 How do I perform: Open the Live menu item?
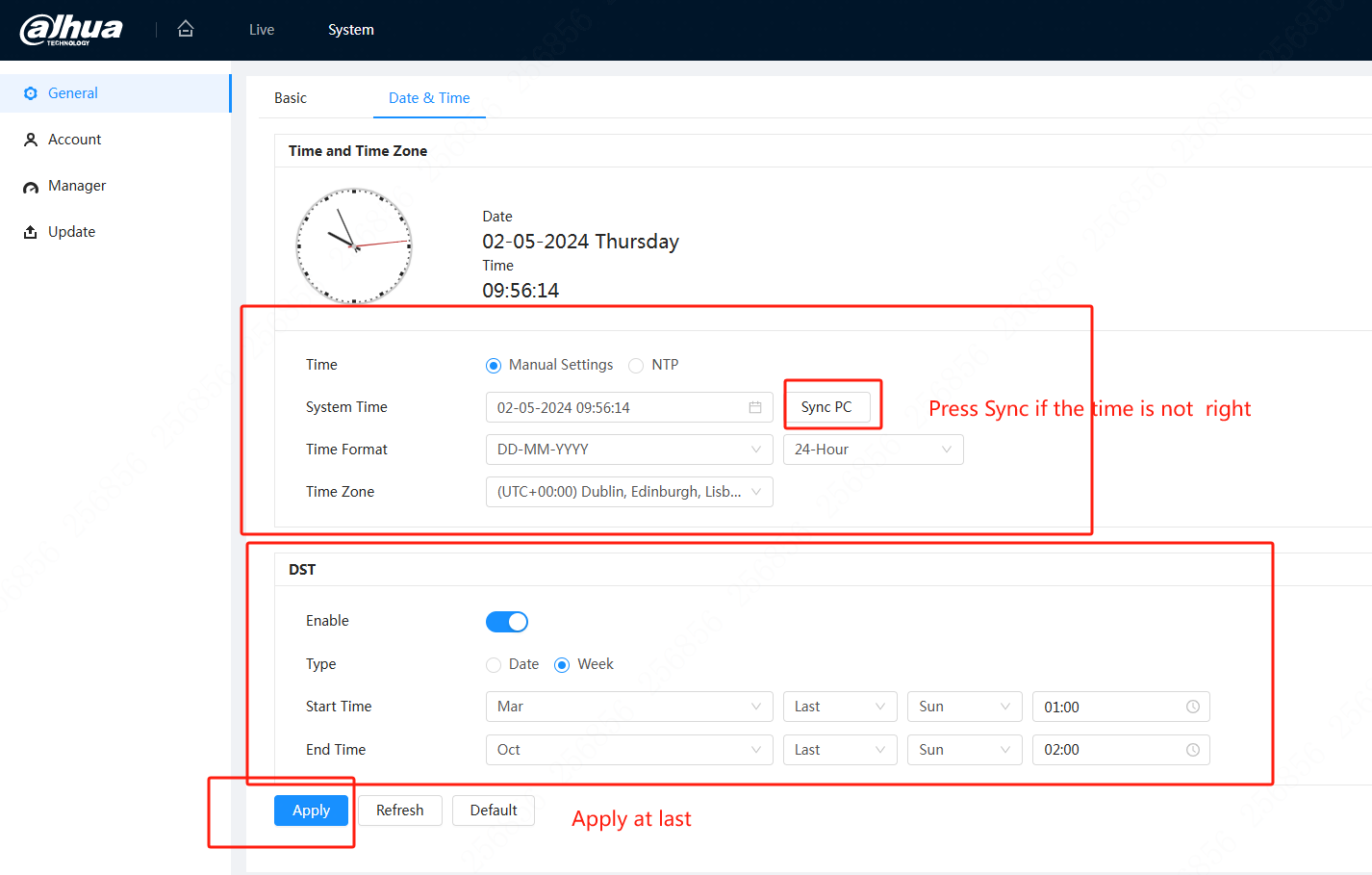click(x=261, y=29)
